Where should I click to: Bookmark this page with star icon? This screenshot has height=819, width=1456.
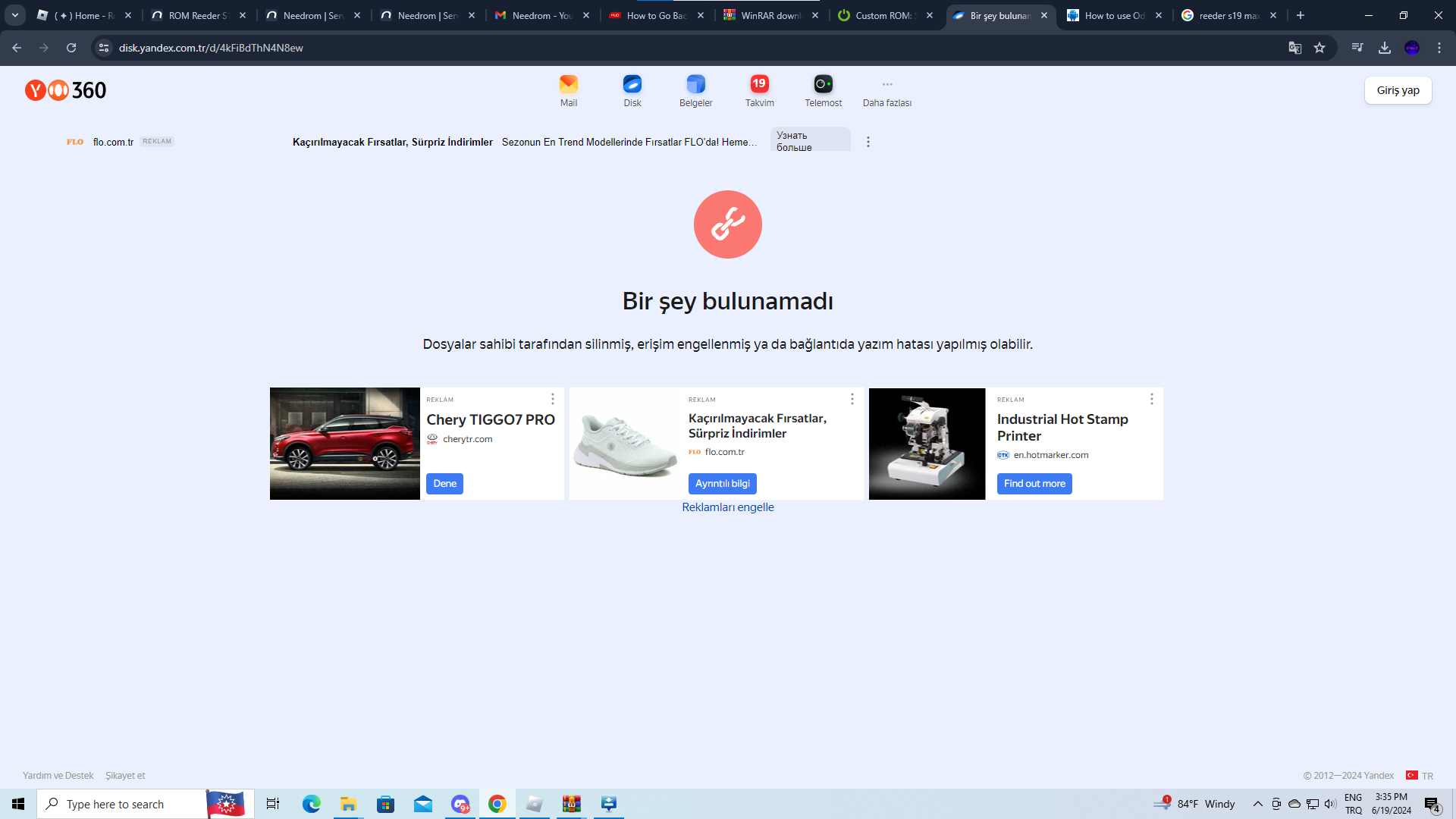[1319, 48]
